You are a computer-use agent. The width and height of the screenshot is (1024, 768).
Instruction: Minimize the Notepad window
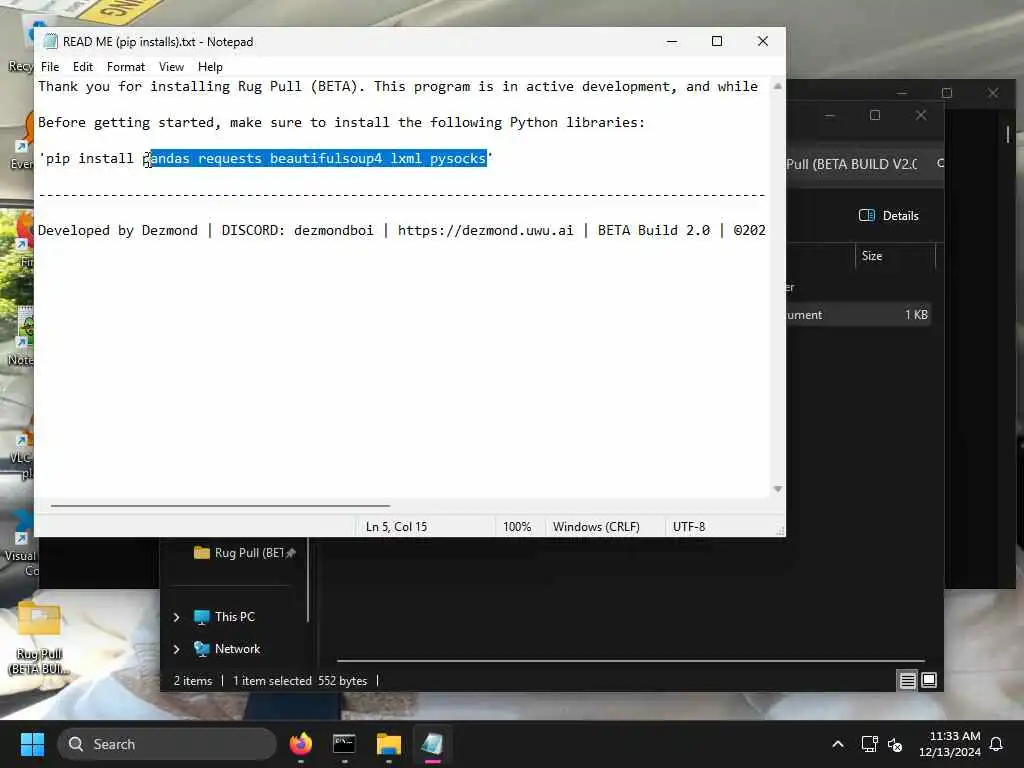[x=671, y=41]
